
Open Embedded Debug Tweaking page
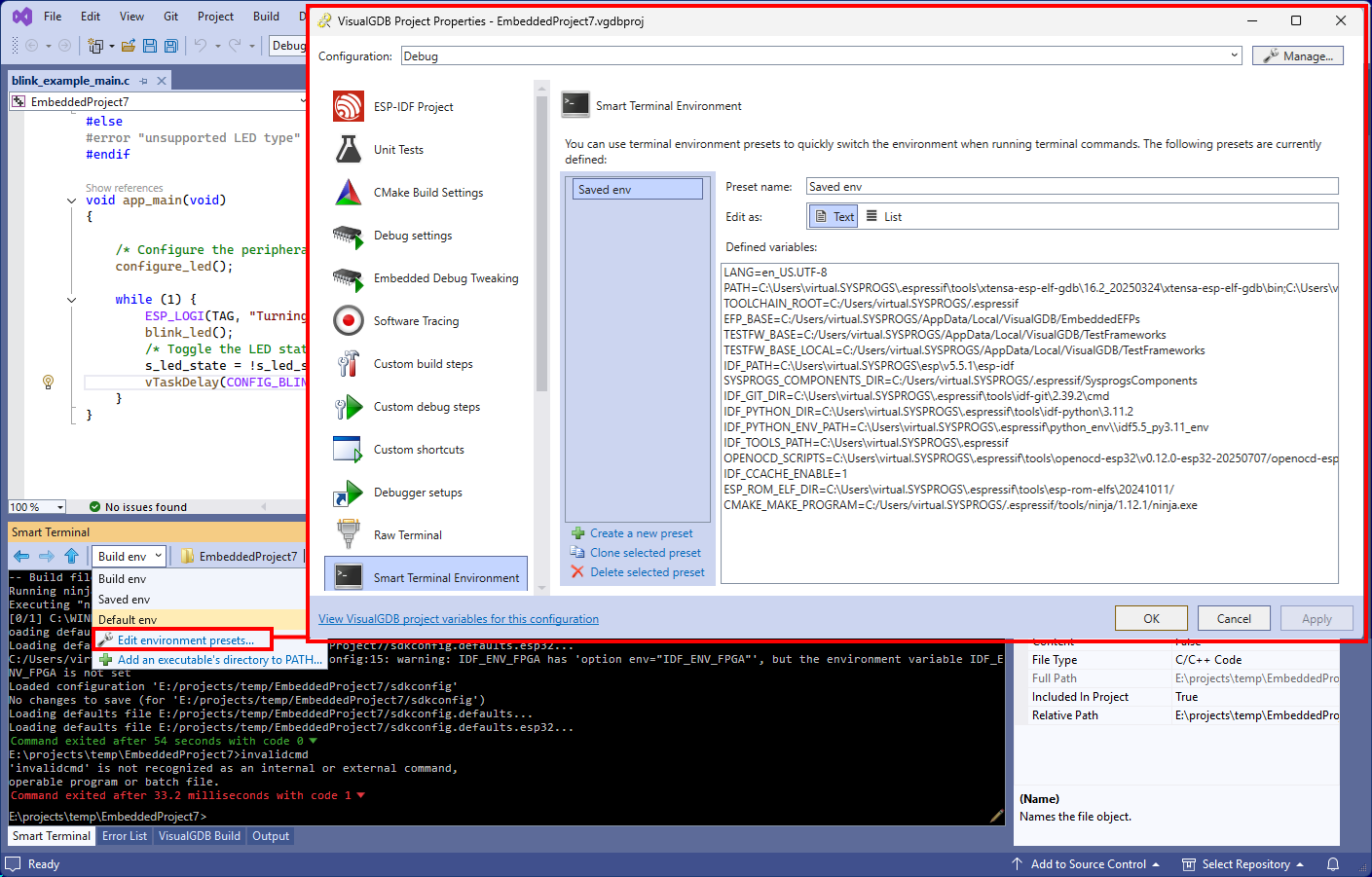[426, 278]
